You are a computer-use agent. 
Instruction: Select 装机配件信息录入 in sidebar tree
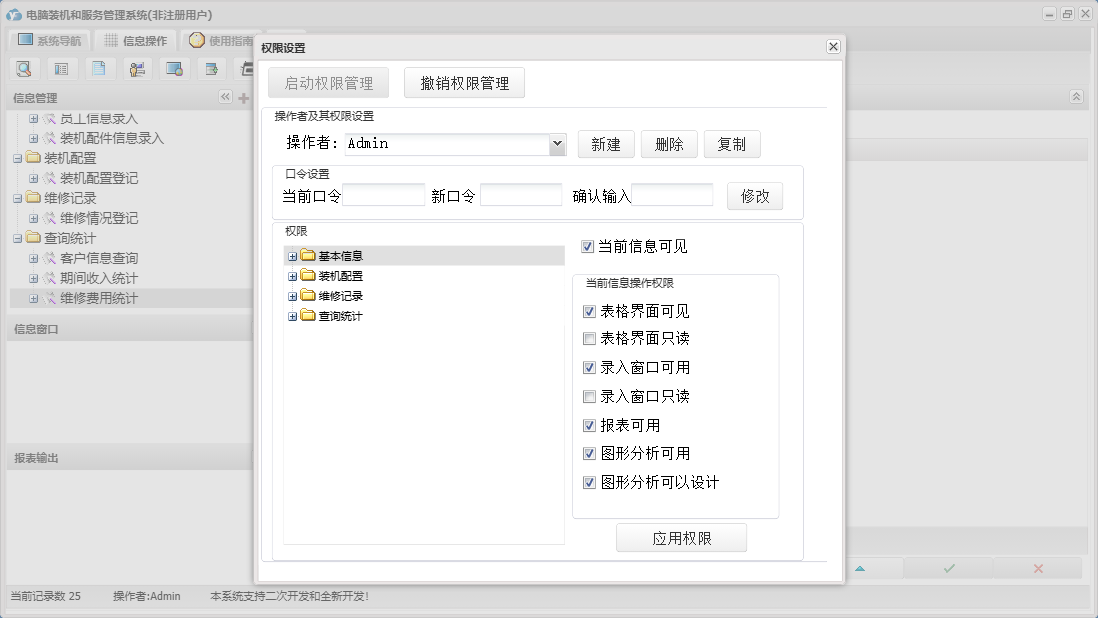click(x=111, y=139)
